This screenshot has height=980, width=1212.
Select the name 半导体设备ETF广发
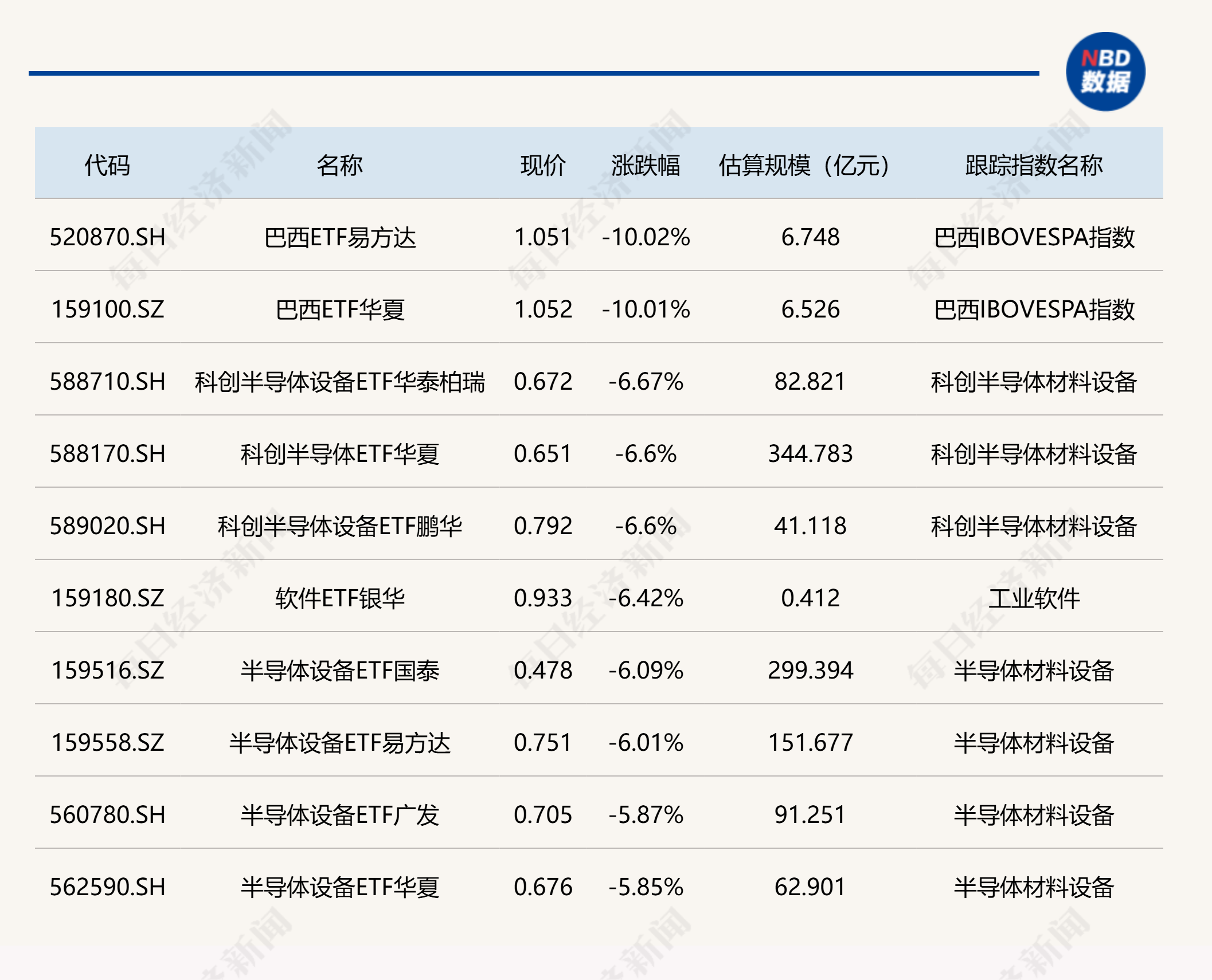pyautogui.click(x=339, y=815)
